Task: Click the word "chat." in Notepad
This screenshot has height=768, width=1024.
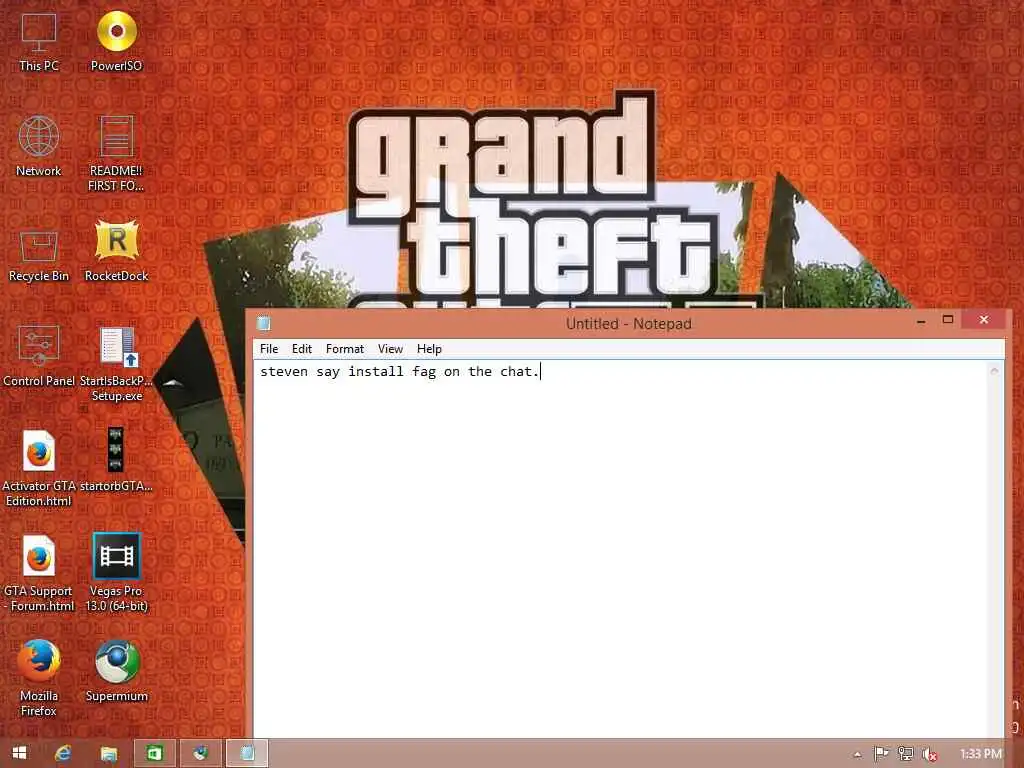Action: [520, 372]
